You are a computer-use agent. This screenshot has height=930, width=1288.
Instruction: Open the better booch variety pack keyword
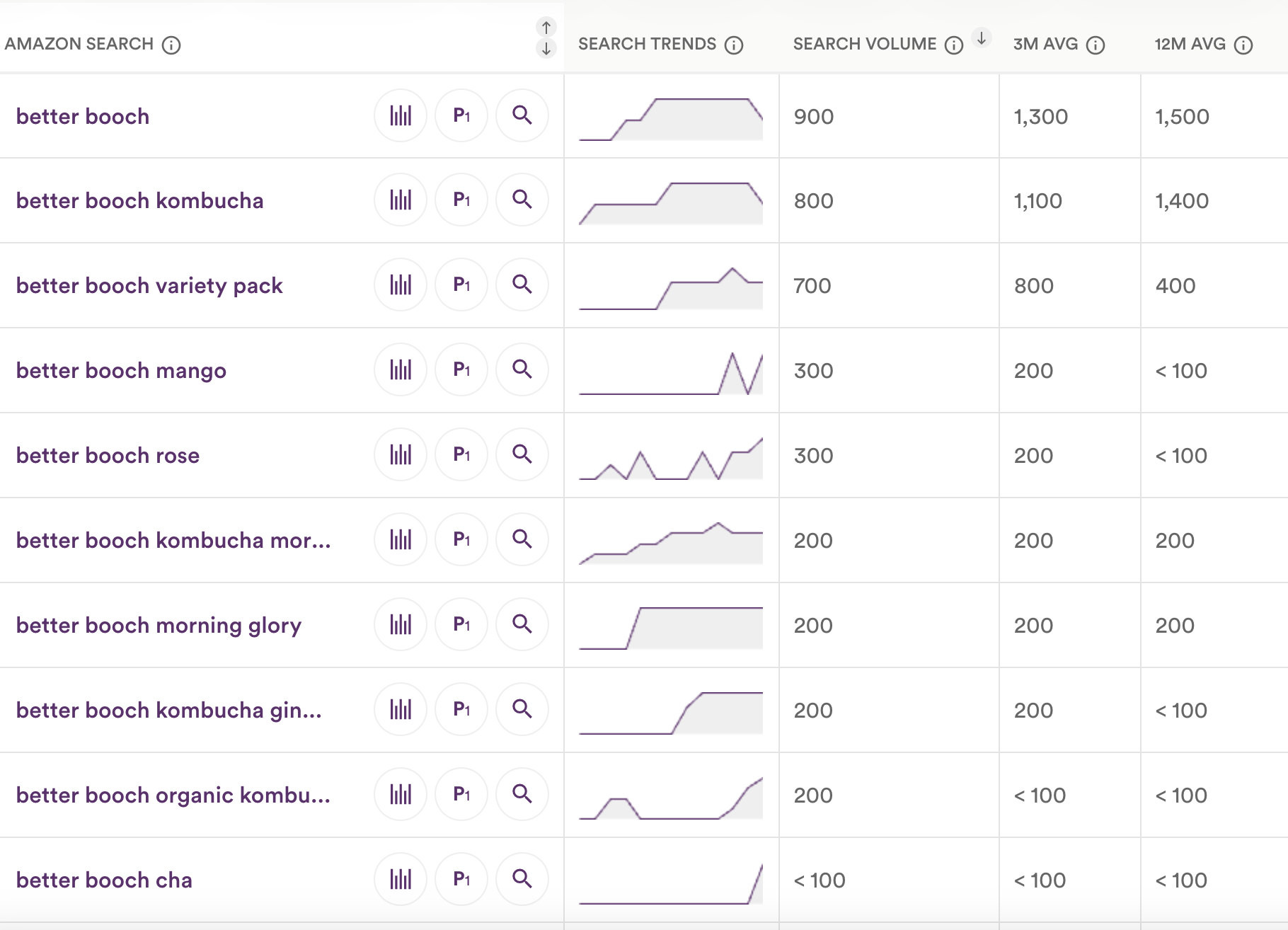pyautogui.click(x=149, y=285)
